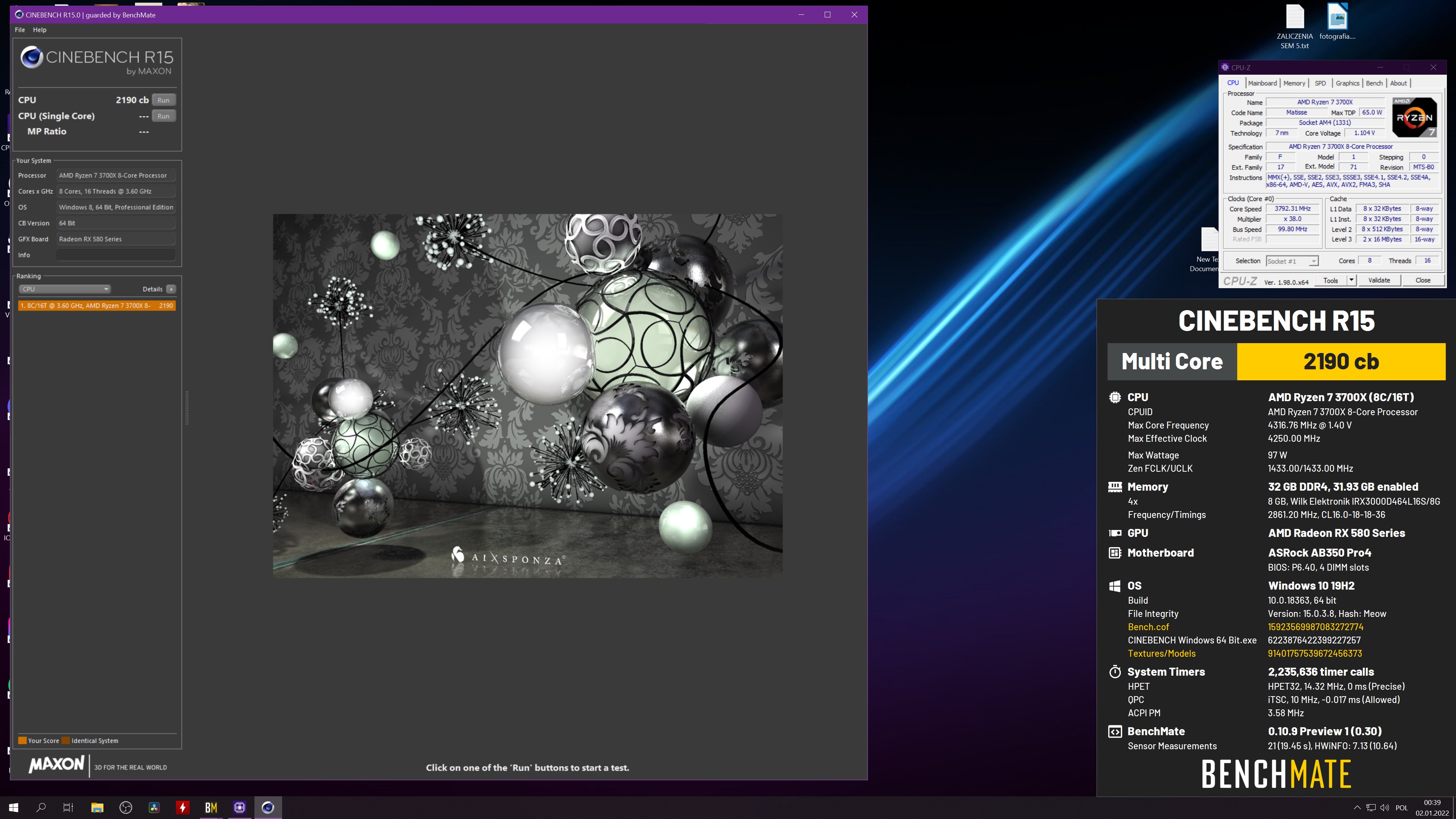Open the File menu in Cinebench
This screenshot has height=819, width=1456.
[20, 30]
